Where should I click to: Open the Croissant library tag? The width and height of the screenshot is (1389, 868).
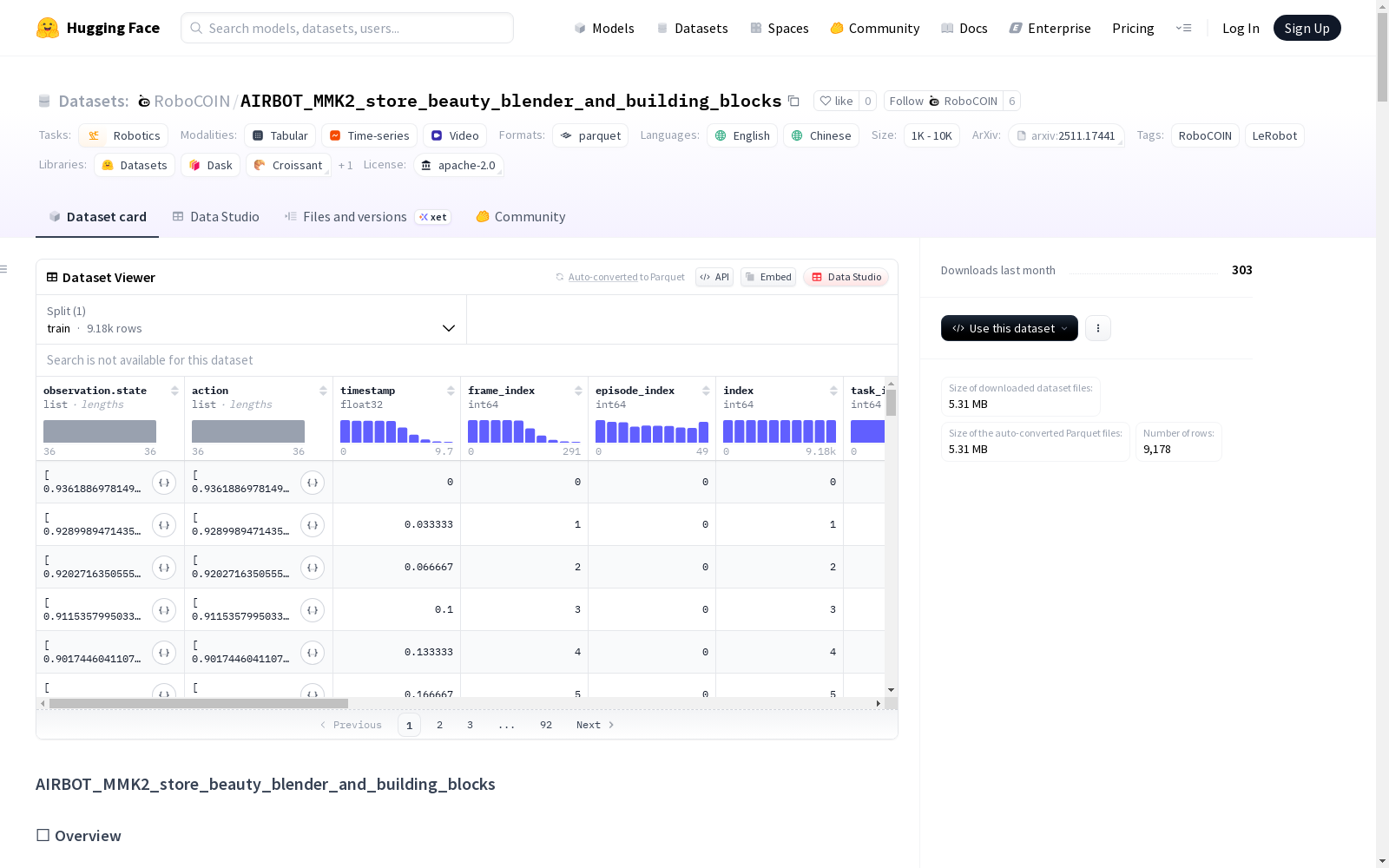pos(288,165)
